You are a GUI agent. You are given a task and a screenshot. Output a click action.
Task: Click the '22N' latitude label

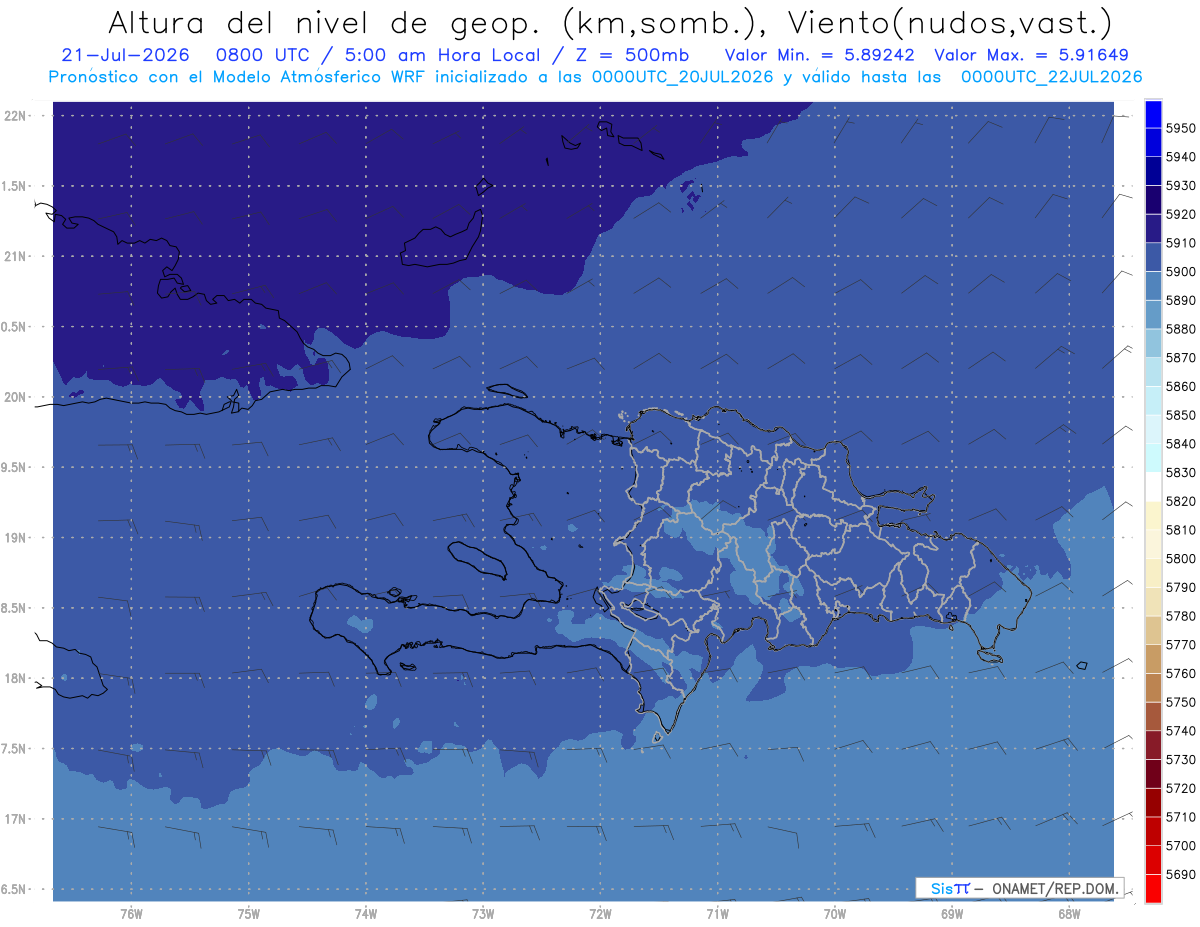coord(16,116)
